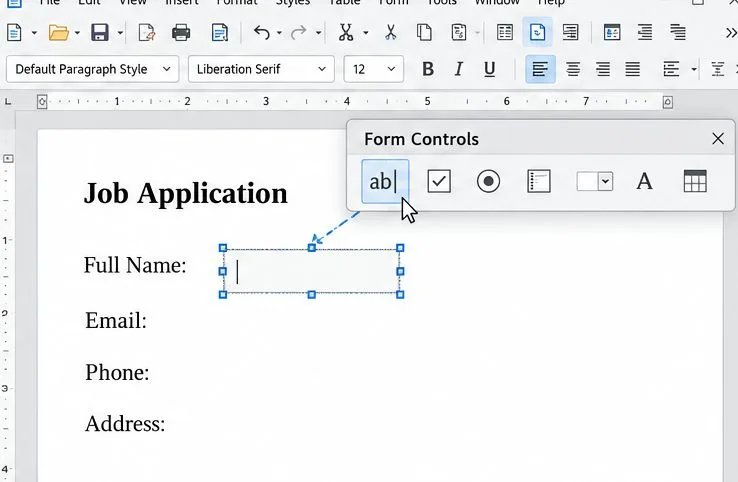The width and height of the screenshot is (738, 482).
Task: Click the window-layout icon in top toolbar
Action: (x=612, y=32)
